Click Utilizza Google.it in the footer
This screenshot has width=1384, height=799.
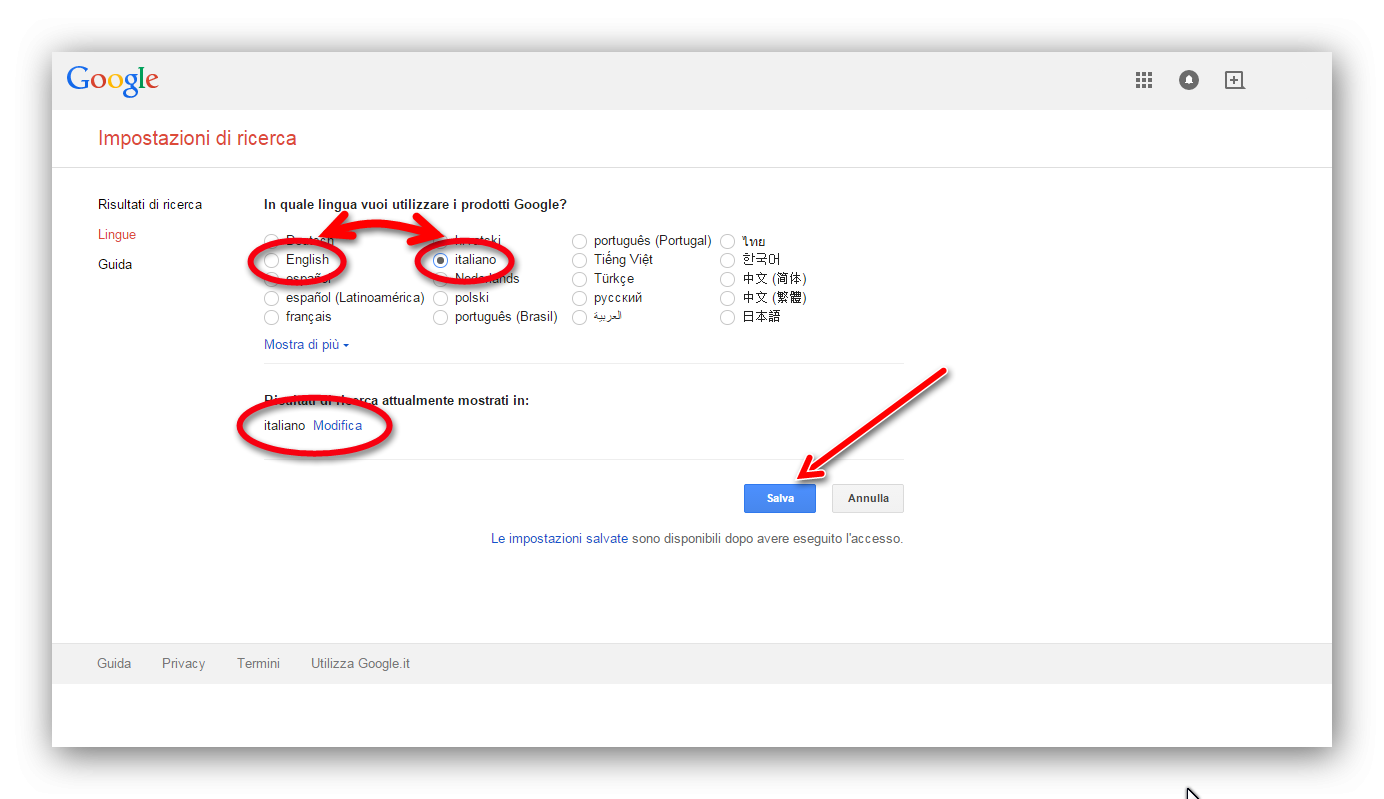[360, 664]
